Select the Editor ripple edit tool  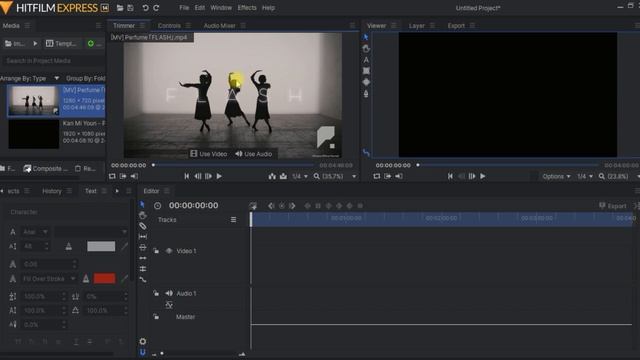(x=142, y=258)
